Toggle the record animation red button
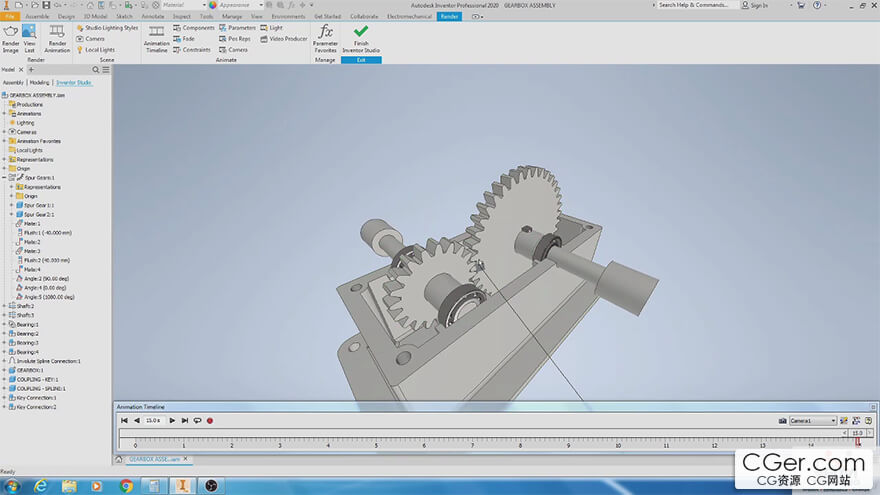Viewport: 880px width, 495px height. 210,421
